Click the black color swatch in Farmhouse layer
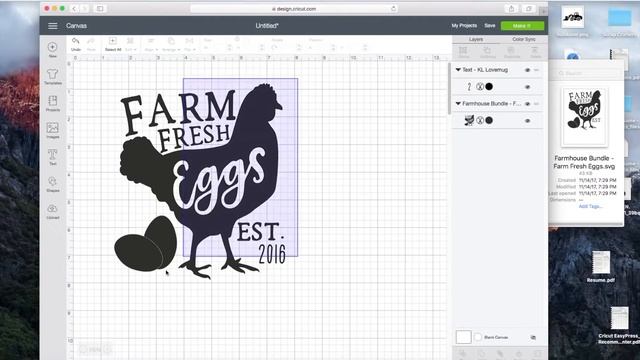This screenshot has width=640, height=360. click(489, 120)
